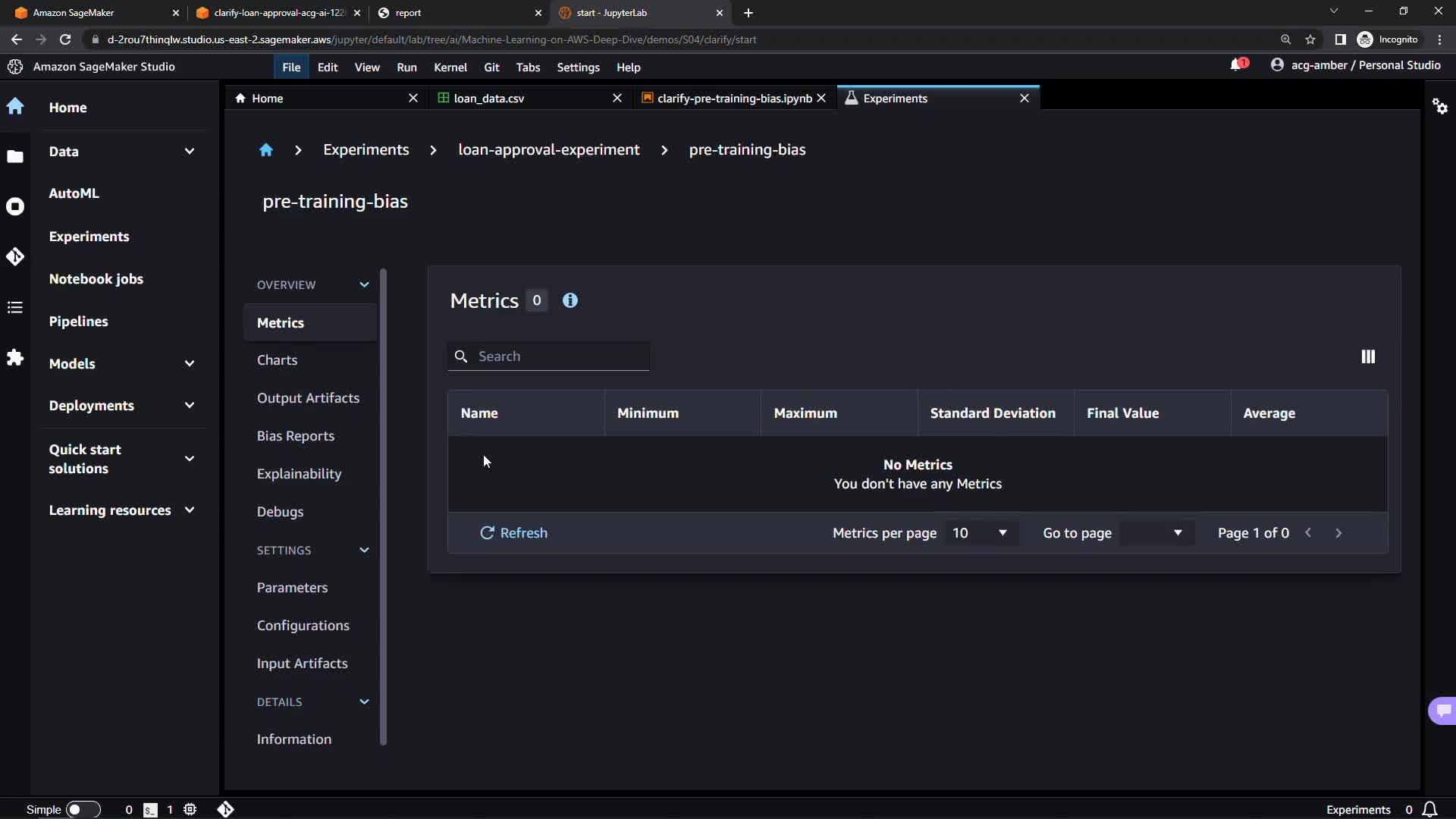The height and width of the screenshot is (819, 1456).
Task: Open the Git sidebar icon
Action: coord(15,257)
